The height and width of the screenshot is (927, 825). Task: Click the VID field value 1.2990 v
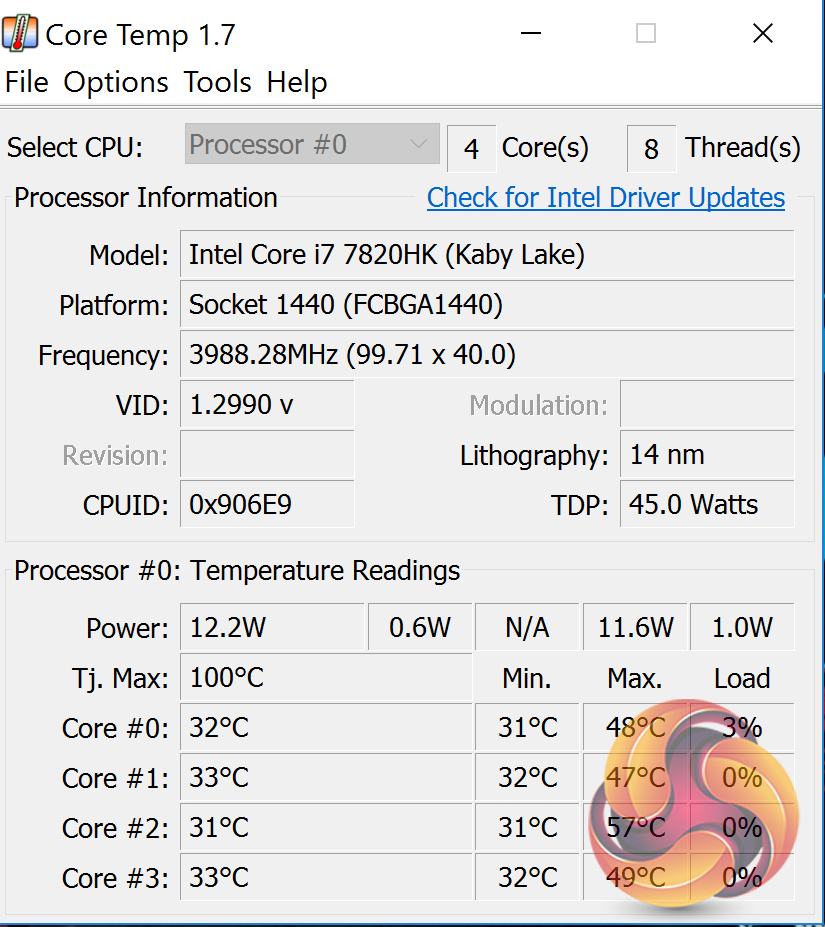pyautogui.click(x=267, y=405)
